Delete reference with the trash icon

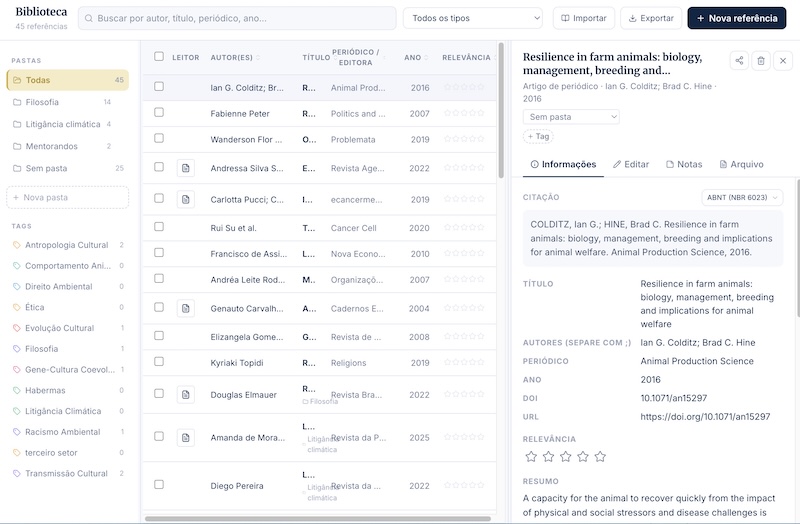(x=761, y=61)
